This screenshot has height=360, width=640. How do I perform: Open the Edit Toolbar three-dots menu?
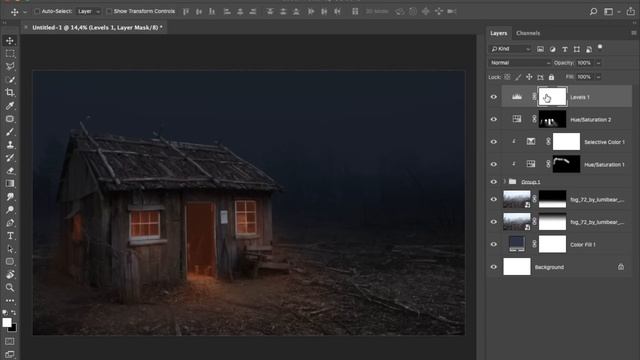(x=10, y=301)
